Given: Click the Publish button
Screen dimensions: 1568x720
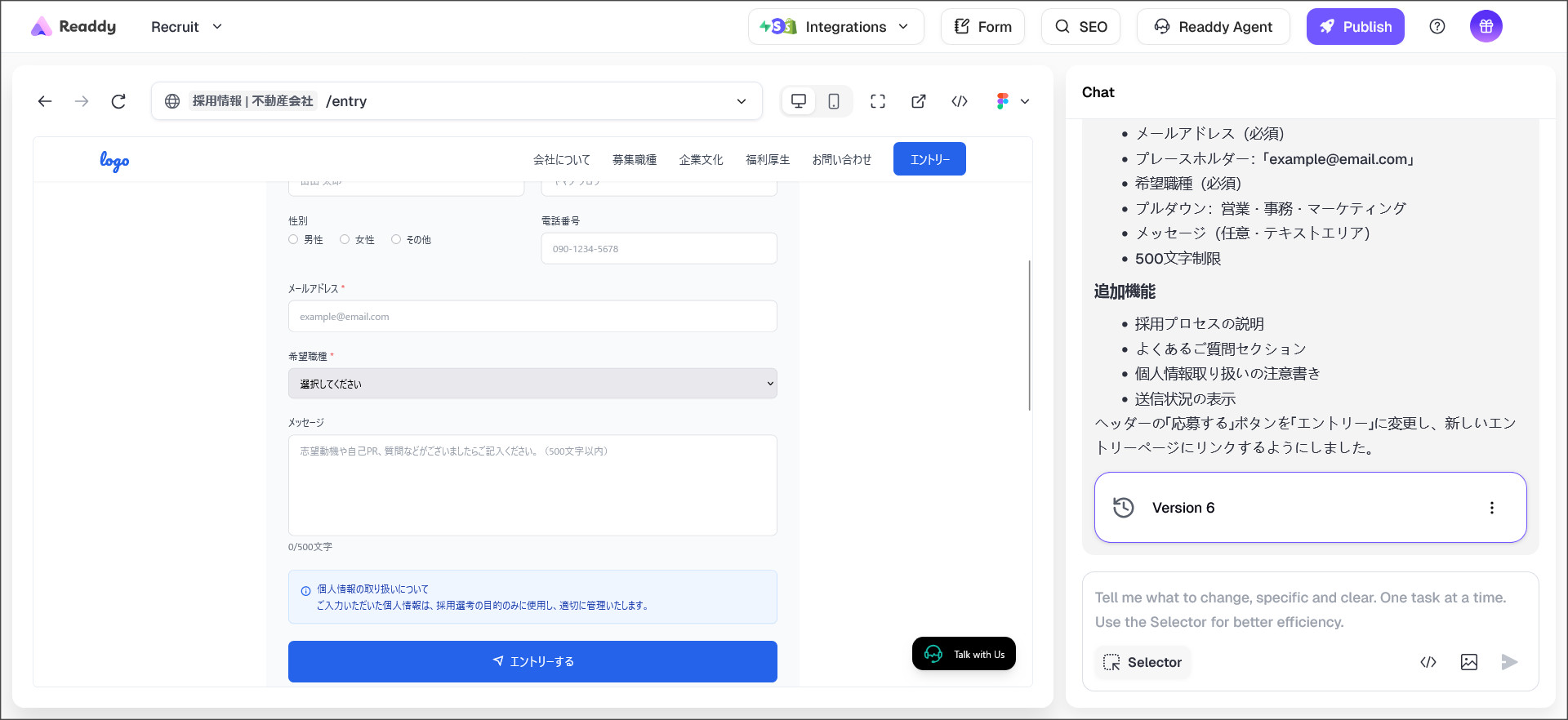Looking at the screenshot, I should tap(1355, 26).
